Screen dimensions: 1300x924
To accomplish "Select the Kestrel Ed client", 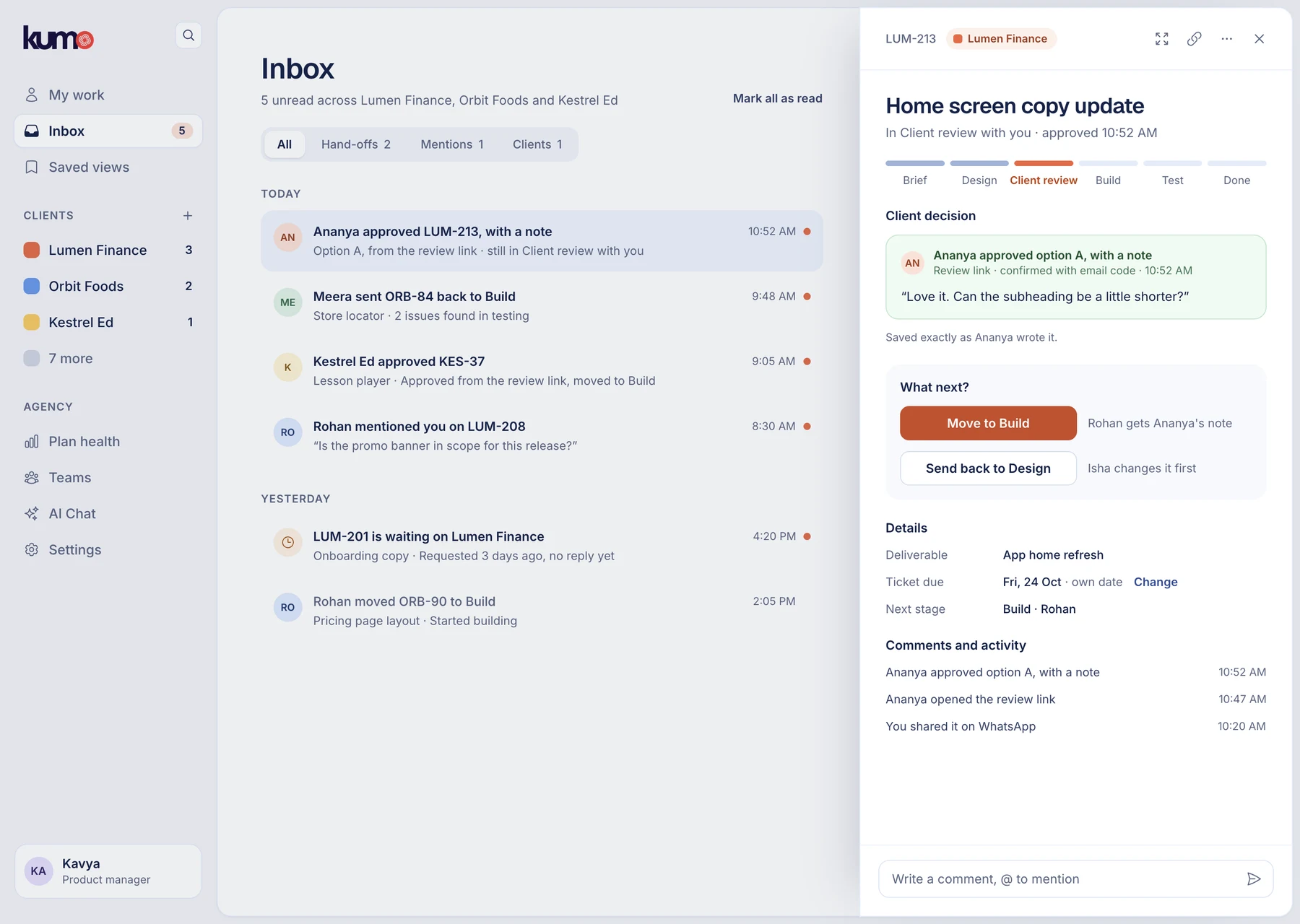I will pyautogui.click(x=108, y=322).
